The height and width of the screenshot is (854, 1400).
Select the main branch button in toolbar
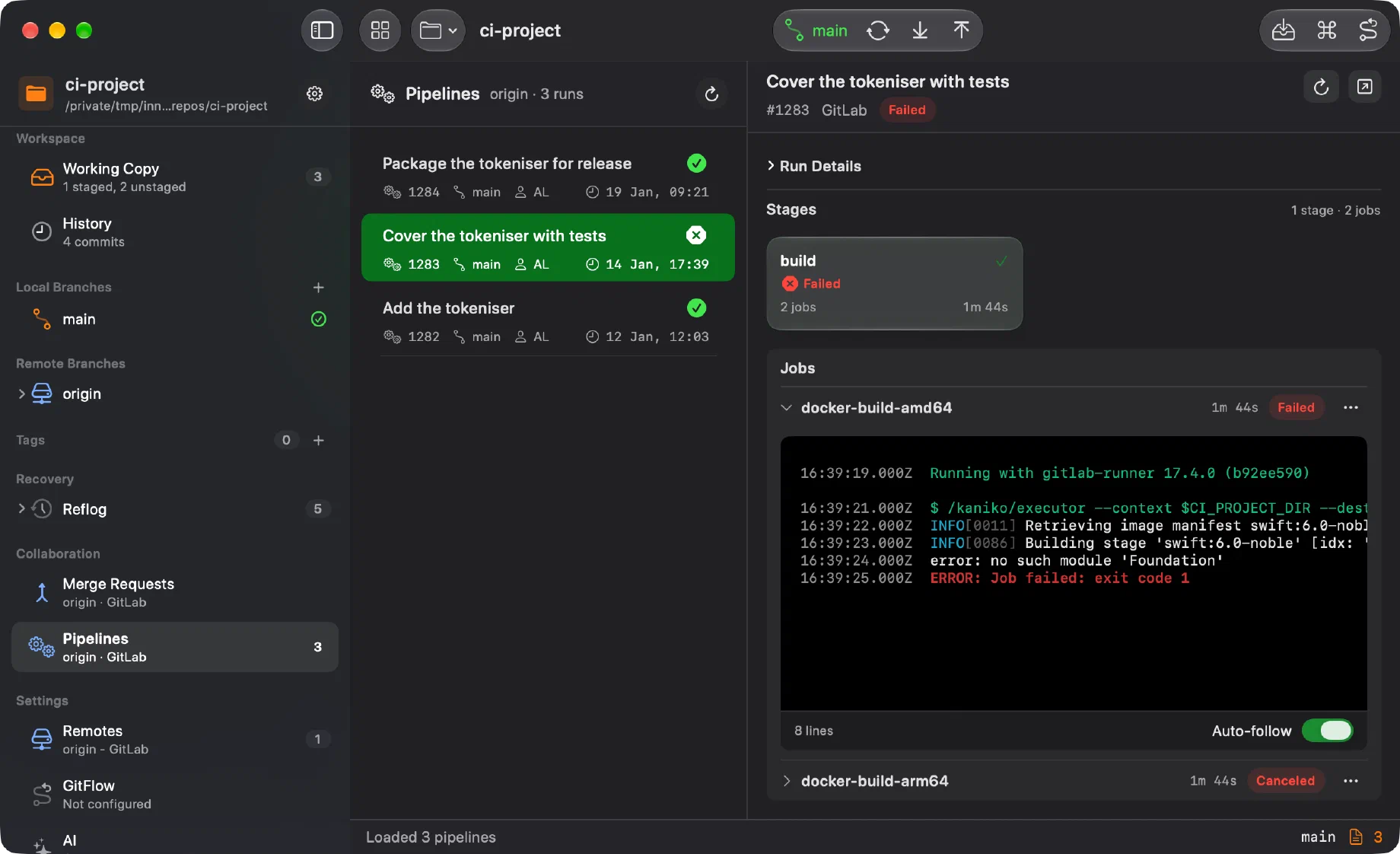(x=816, y=30)
